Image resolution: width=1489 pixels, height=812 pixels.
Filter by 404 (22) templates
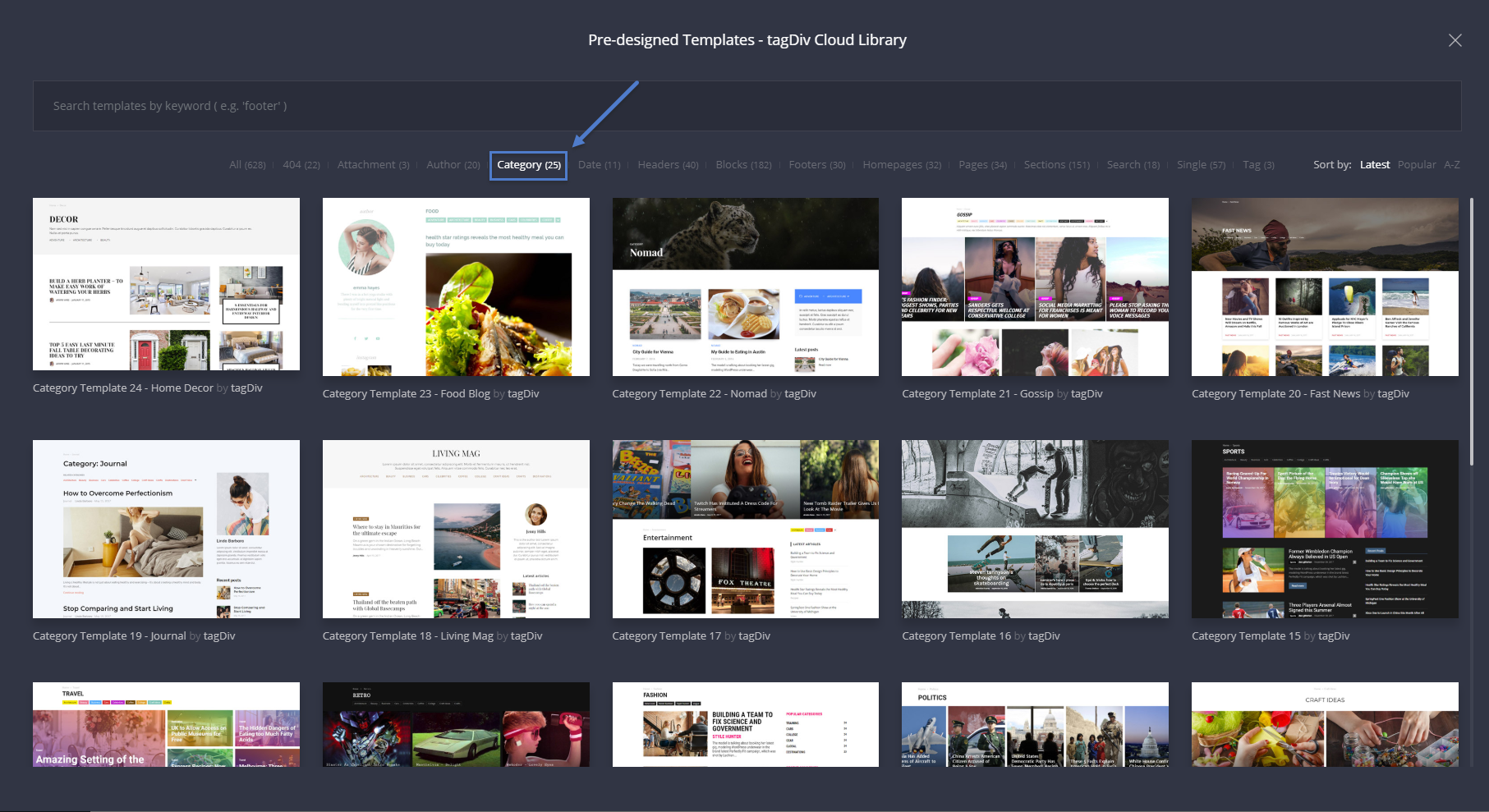point(301,165)
